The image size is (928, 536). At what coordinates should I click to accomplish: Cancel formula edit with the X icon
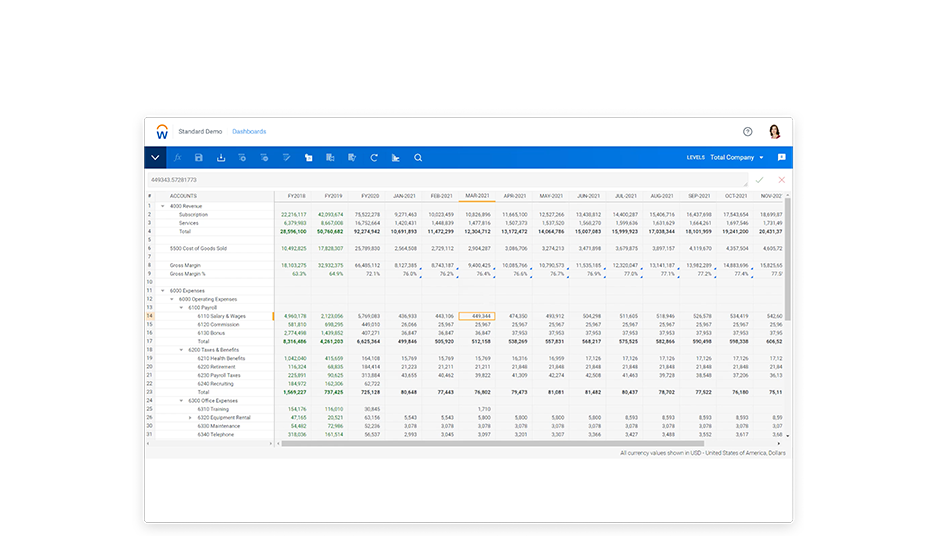[781, 180]
